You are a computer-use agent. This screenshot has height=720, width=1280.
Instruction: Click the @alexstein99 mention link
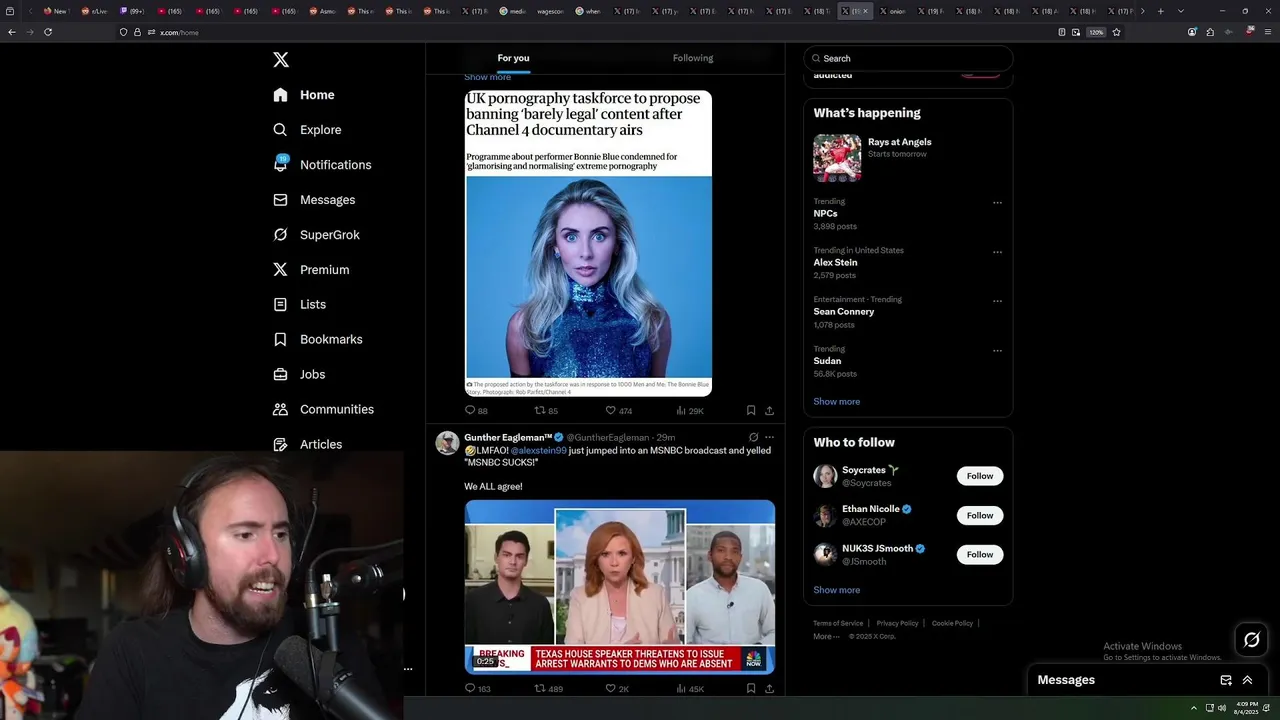(539, 451)
